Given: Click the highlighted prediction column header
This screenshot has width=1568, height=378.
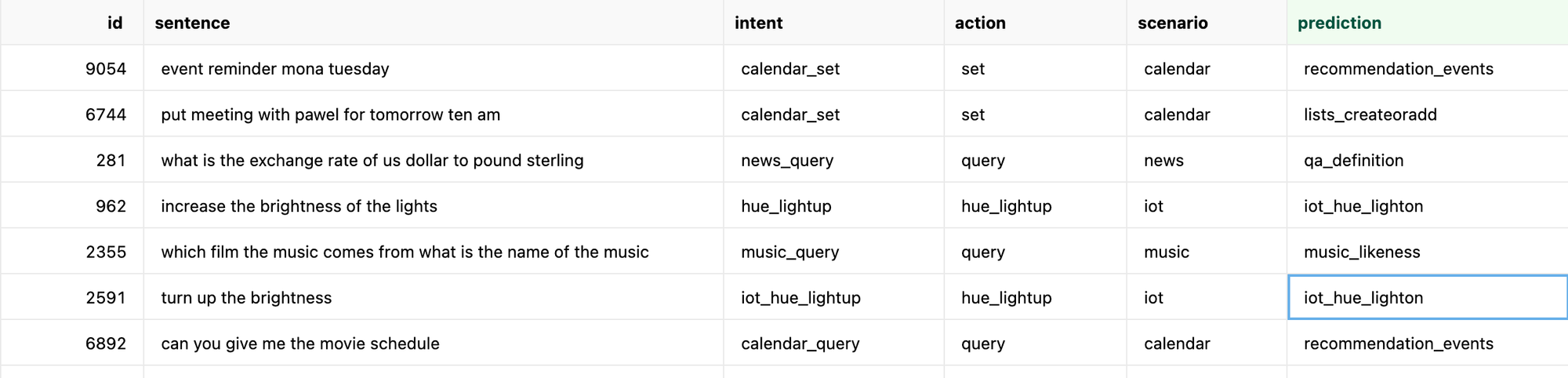Looking at the screenshot, I should pyautogui.click(x=1339, y=23).
